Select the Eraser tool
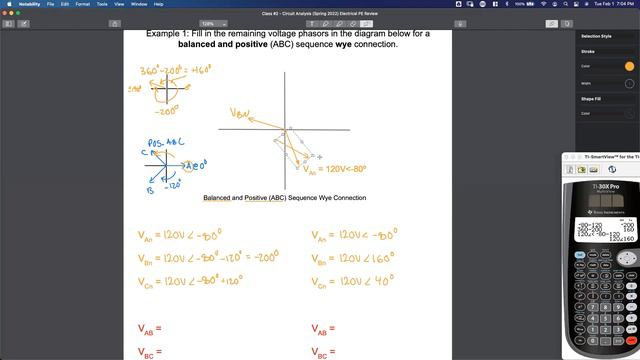640x360 pixels. tap(353, 24)
